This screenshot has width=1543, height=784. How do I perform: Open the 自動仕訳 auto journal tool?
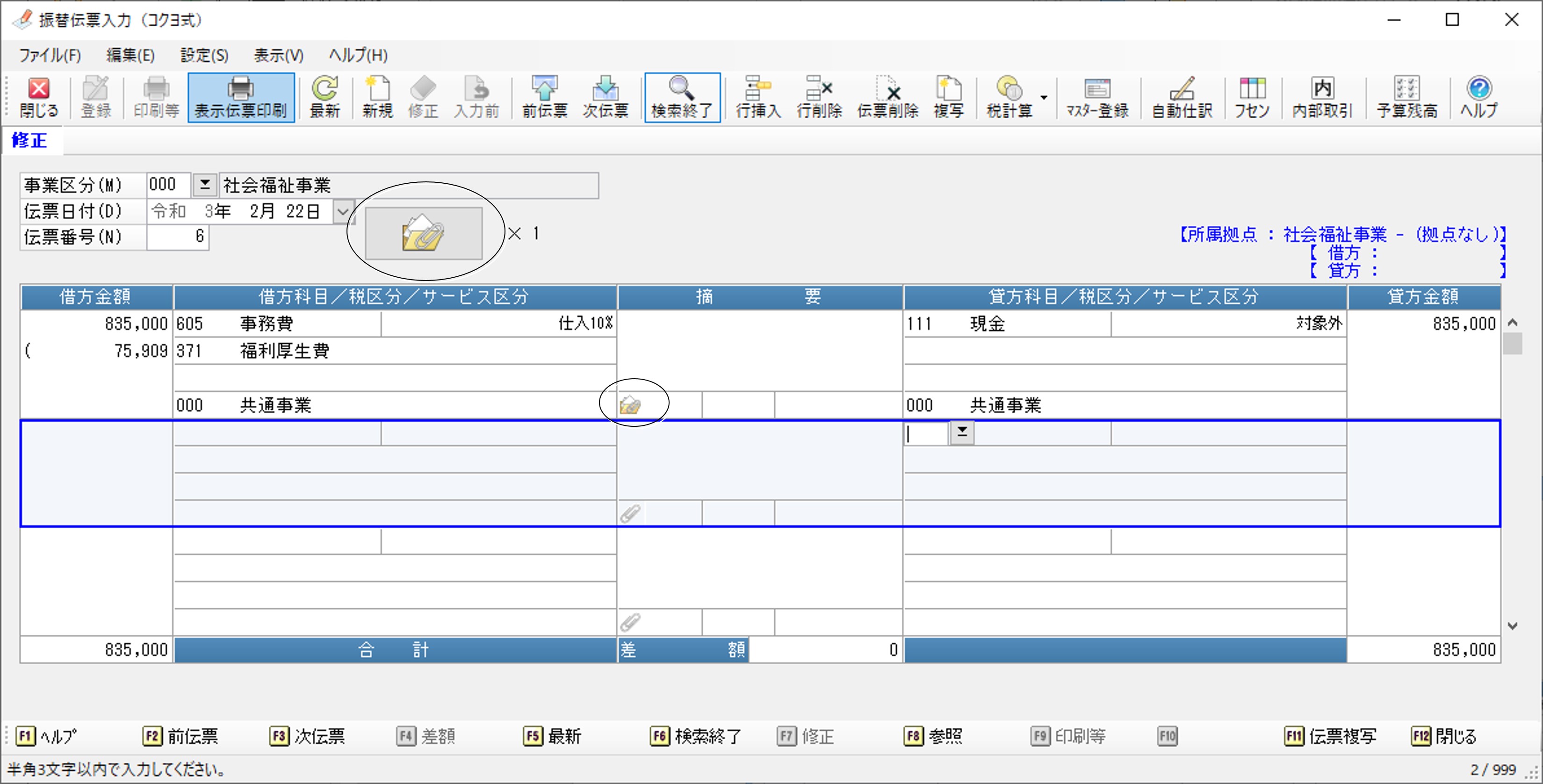point(1181,97)
